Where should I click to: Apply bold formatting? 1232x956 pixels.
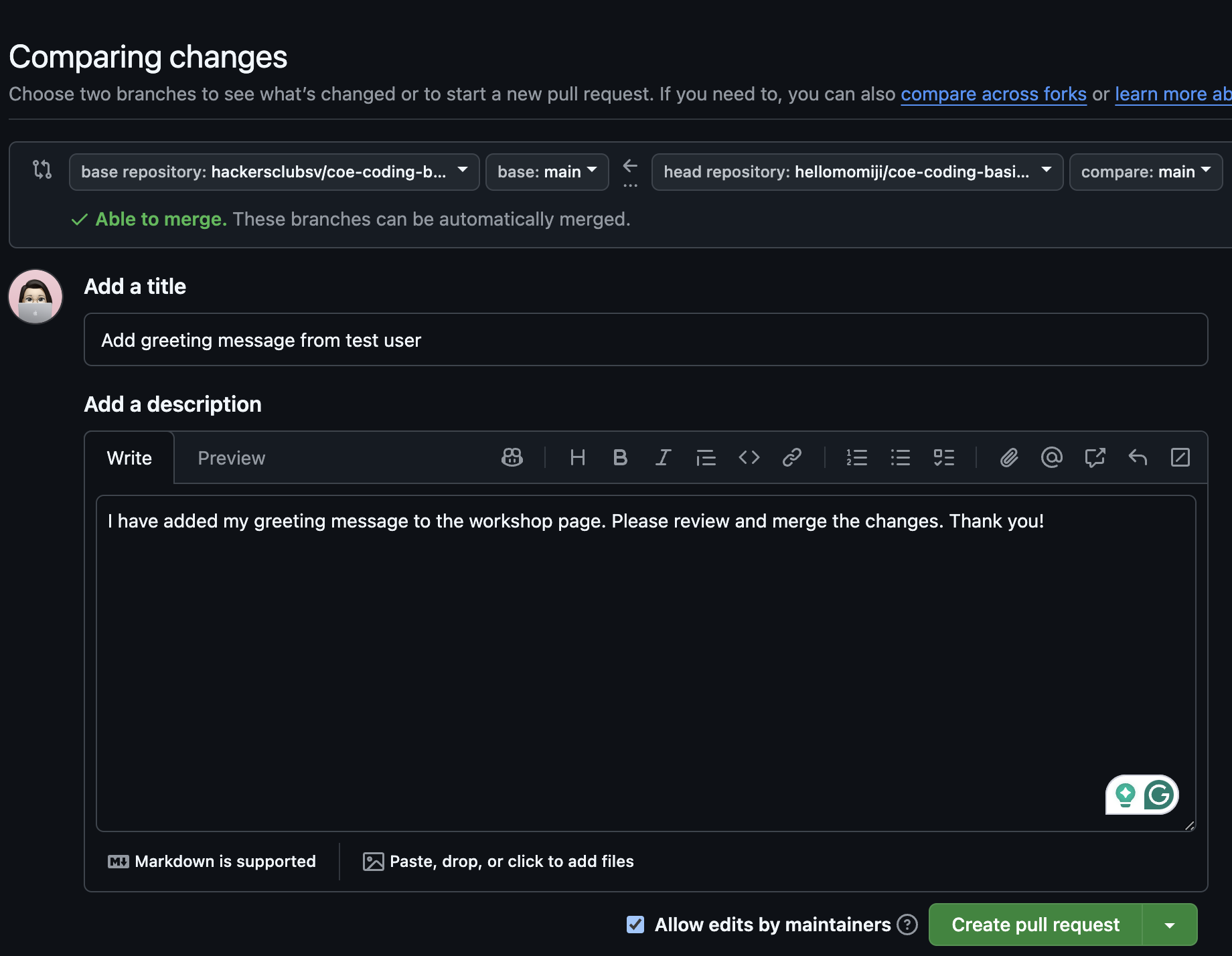pos(619,457)
